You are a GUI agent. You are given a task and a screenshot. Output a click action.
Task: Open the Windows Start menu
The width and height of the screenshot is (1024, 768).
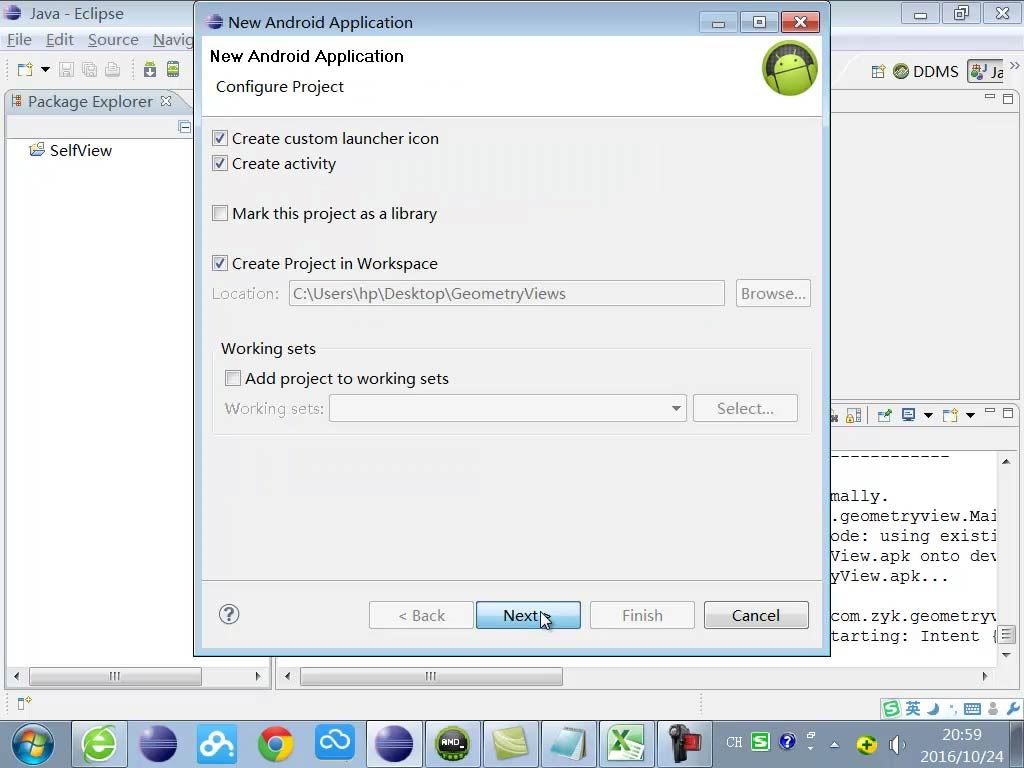point(32,744)
